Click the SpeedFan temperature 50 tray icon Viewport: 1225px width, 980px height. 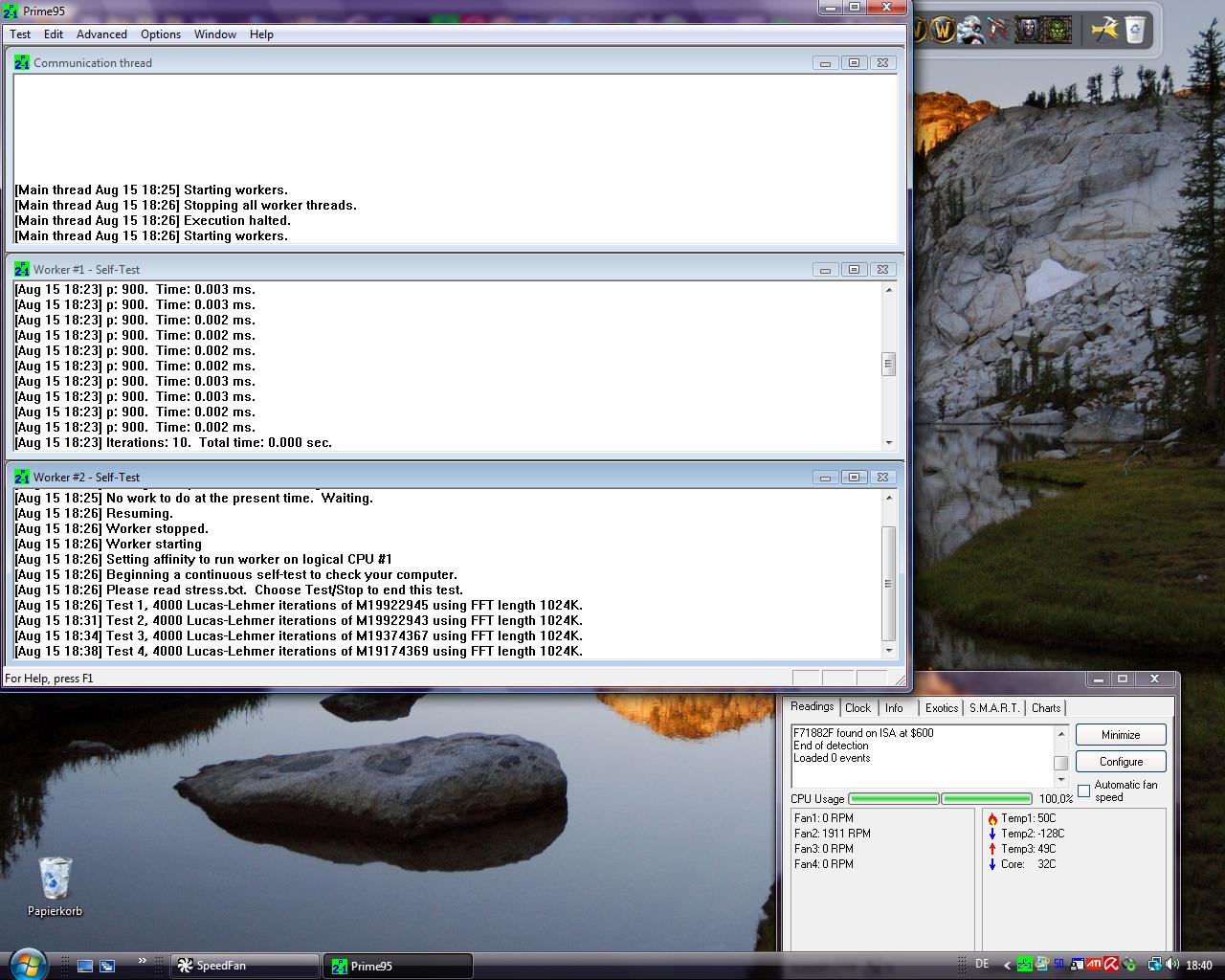[1058, 965]
